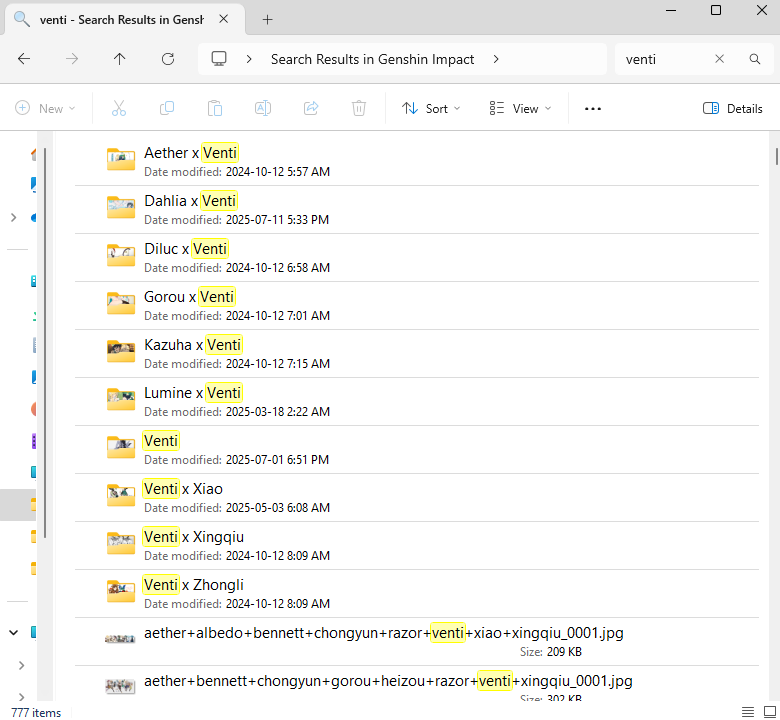Click Kazuha x Venti folder icon
Image resolution: width=780 pixels, height=720 pixels.
pos(121,351)
